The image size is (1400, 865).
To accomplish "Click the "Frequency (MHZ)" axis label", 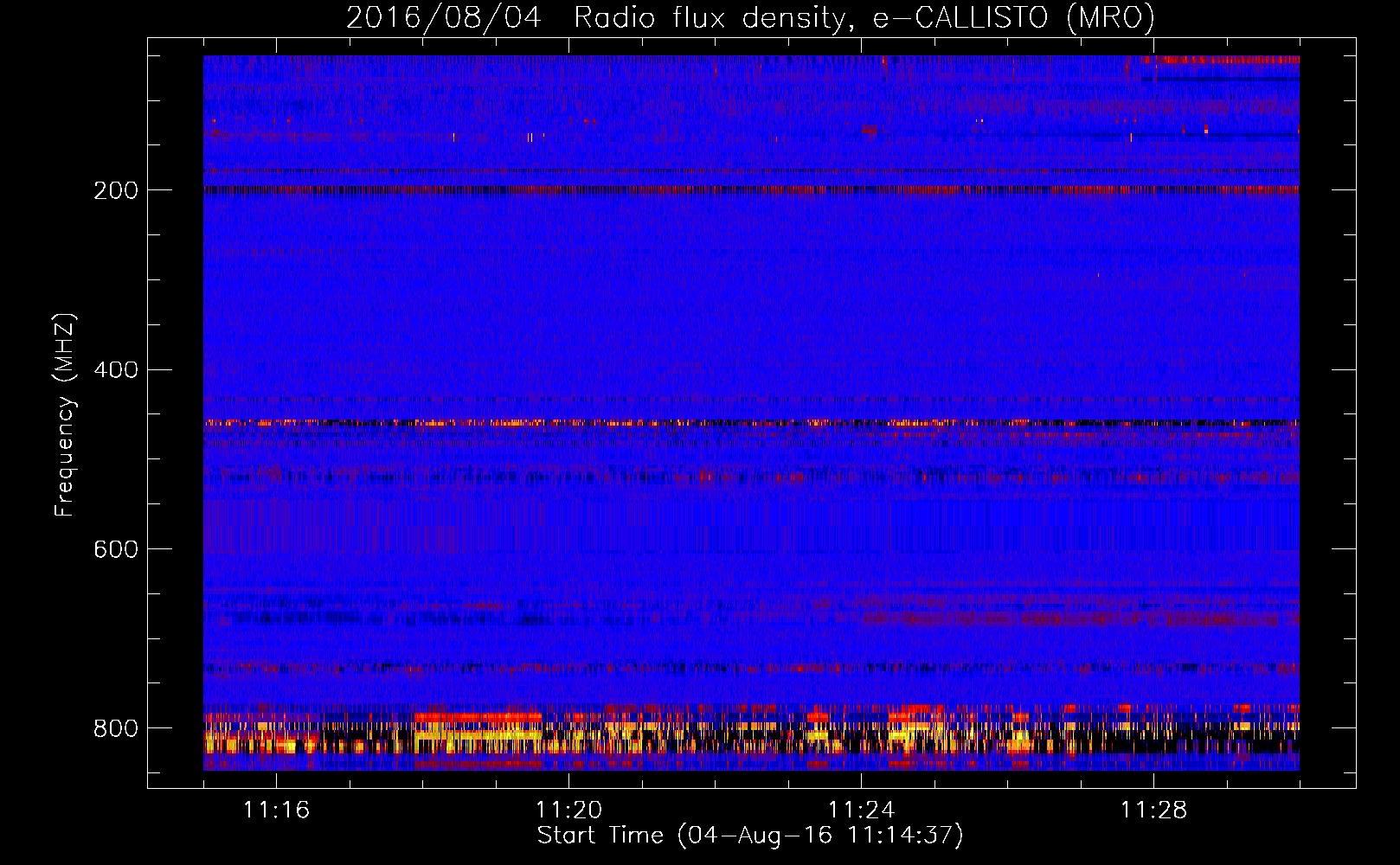I will pos(65,415).
